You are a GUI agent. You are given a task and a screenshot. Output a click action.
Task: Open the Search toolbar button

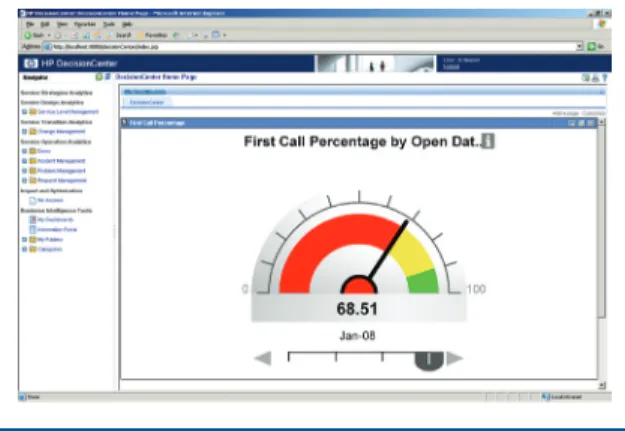[x=119, y=35]
